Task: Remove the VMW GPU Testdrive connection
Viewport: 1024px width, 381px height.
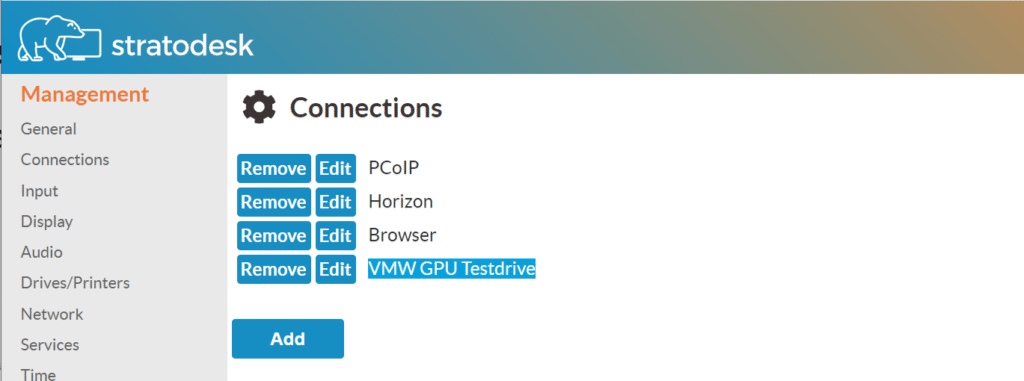Action: pos(274,269)
